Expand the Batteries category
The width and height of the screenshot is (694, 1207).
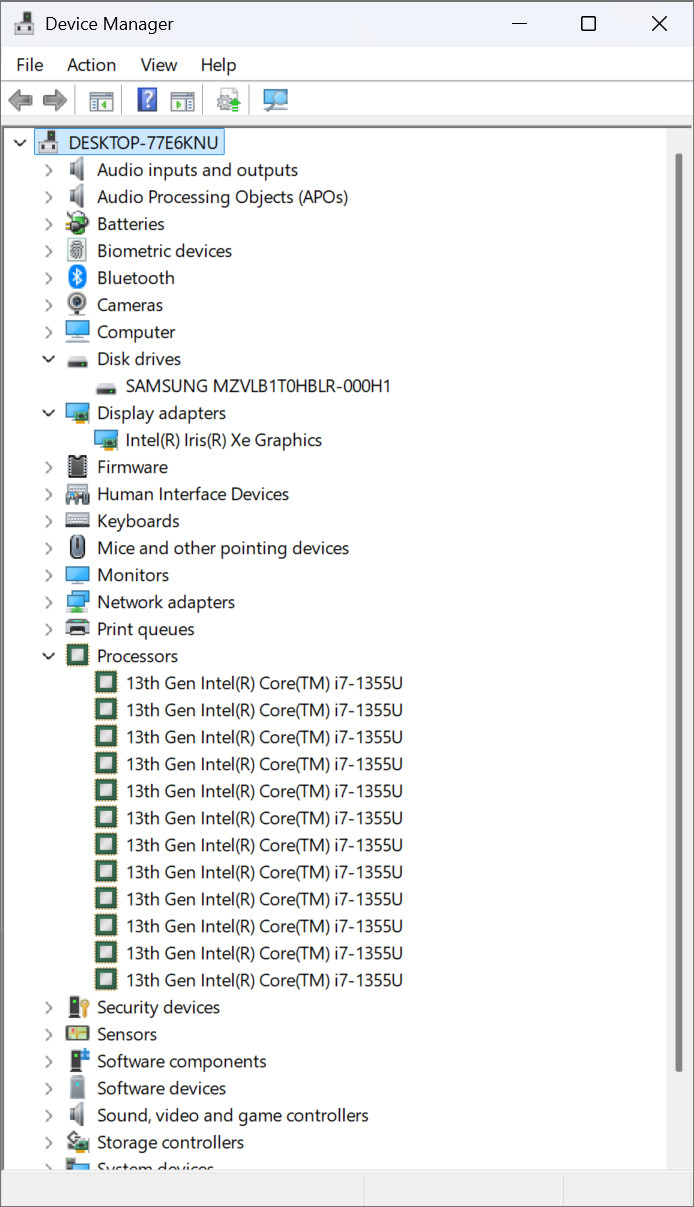point(48,224)
